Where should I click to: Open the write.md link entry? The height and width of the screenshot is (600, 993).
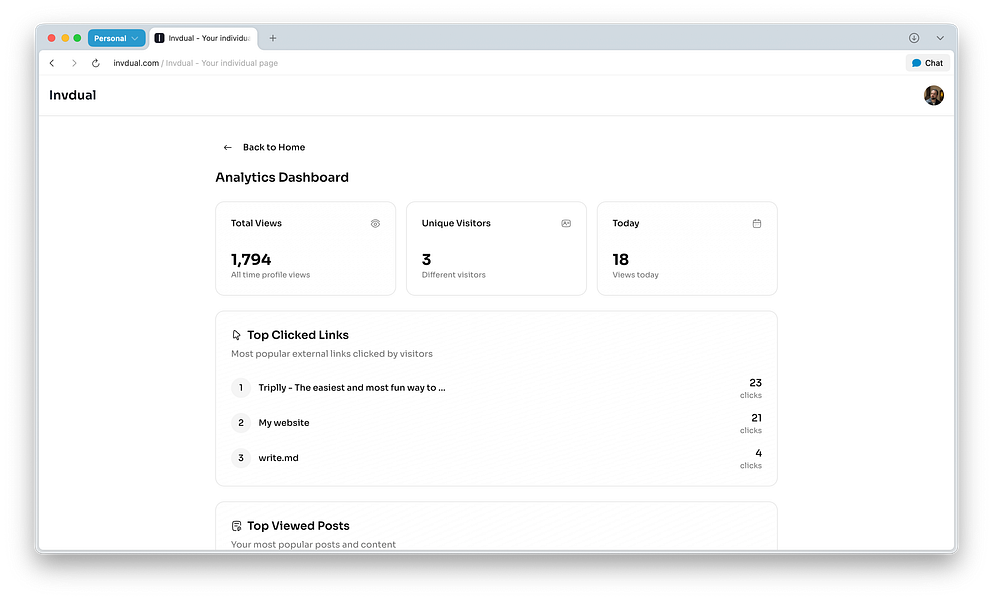pos(278,458)
